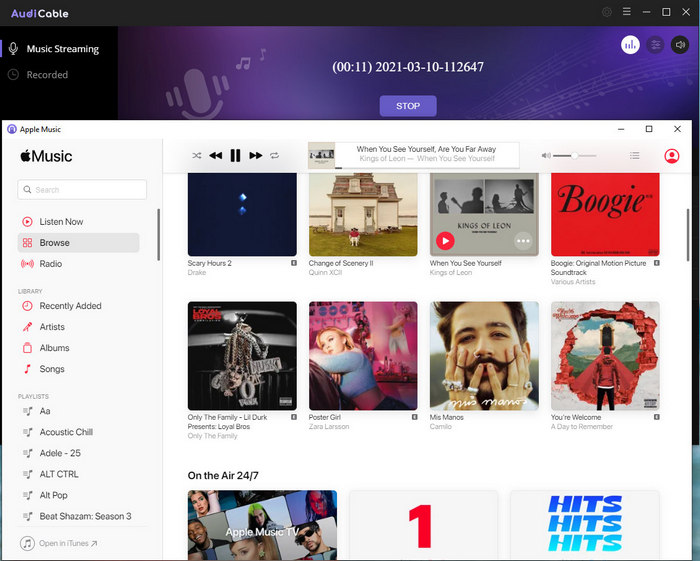
Task: Adjust the Apple Music volume slider
Action: click(x=575, y=155)
